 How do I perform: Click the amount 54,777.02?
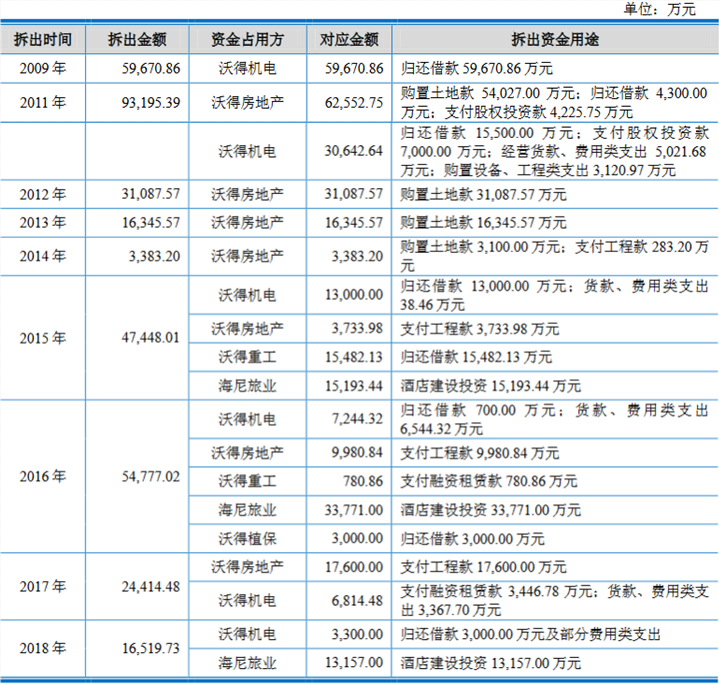(151, 477)
